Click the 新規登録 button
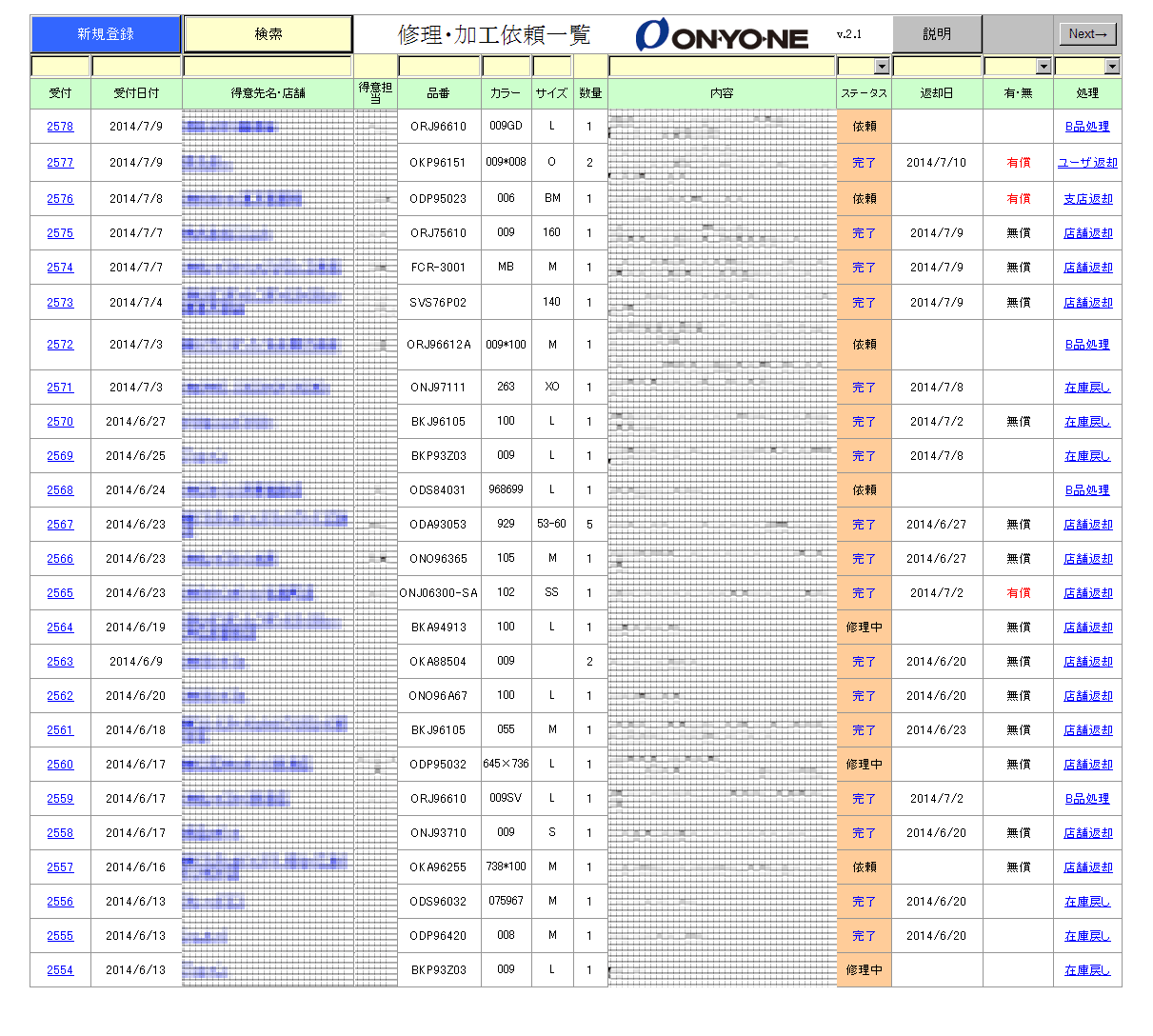Image resolution: width=1153 pixels, height=1036 pixels. 106,34
